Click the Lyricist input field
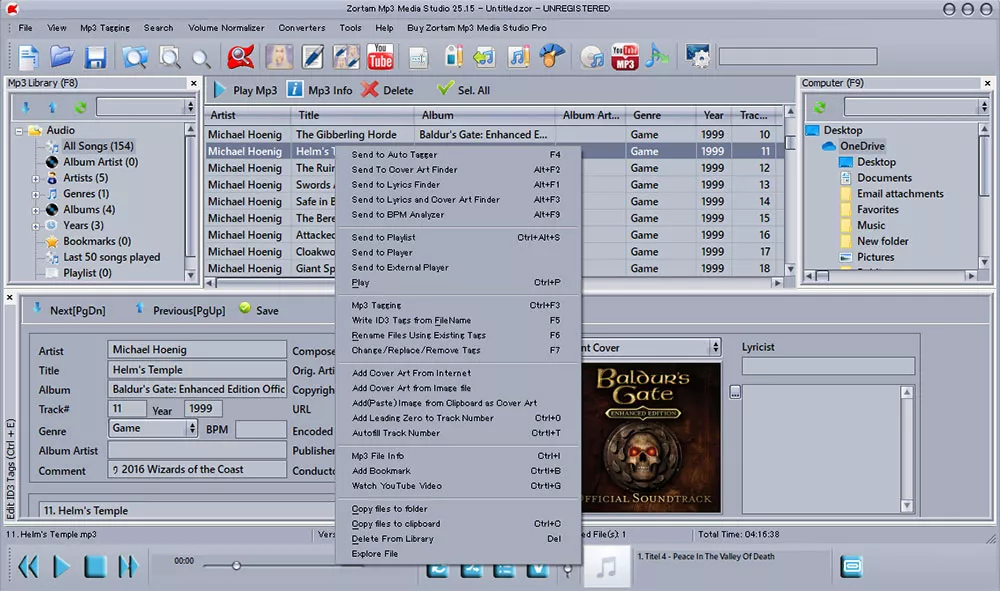 (x=828, y=366)
